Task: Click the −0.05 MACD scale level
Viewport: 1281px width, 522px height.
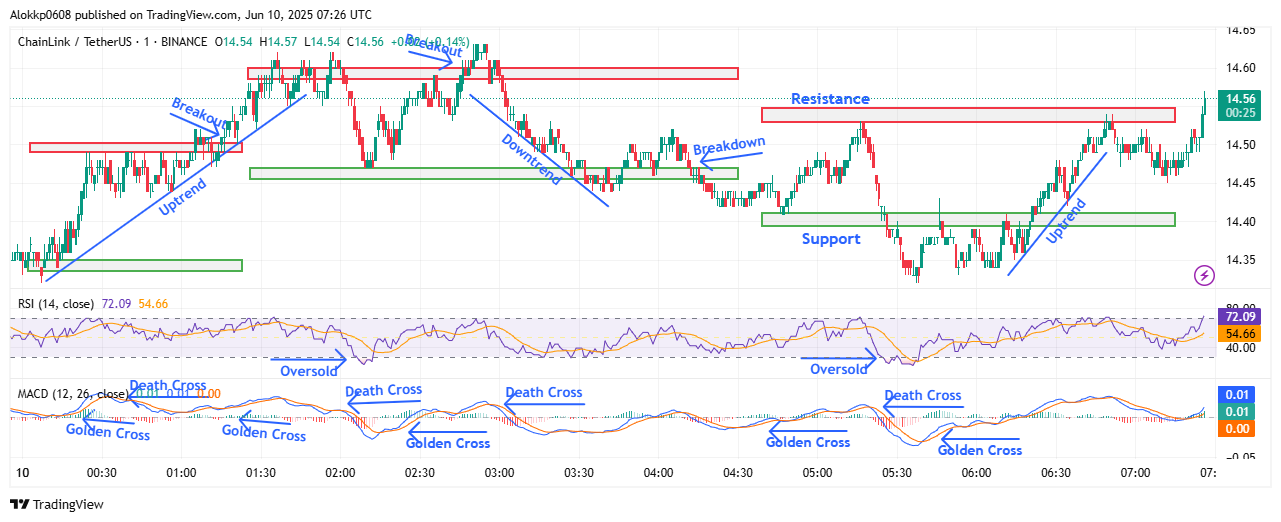Action: pyautogui.click(x=1240, y=455)
